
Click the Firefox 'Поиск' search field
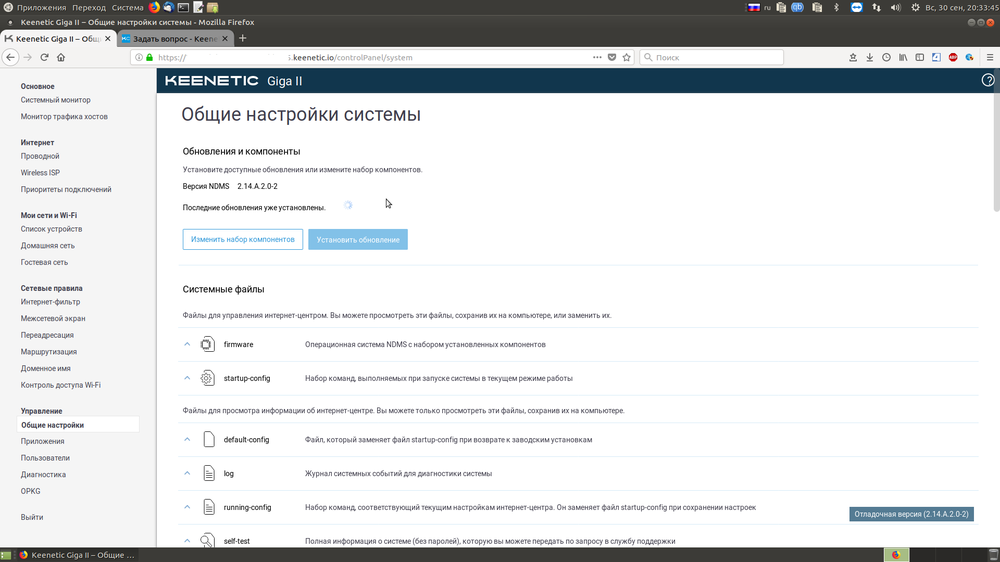coord(711,57)
